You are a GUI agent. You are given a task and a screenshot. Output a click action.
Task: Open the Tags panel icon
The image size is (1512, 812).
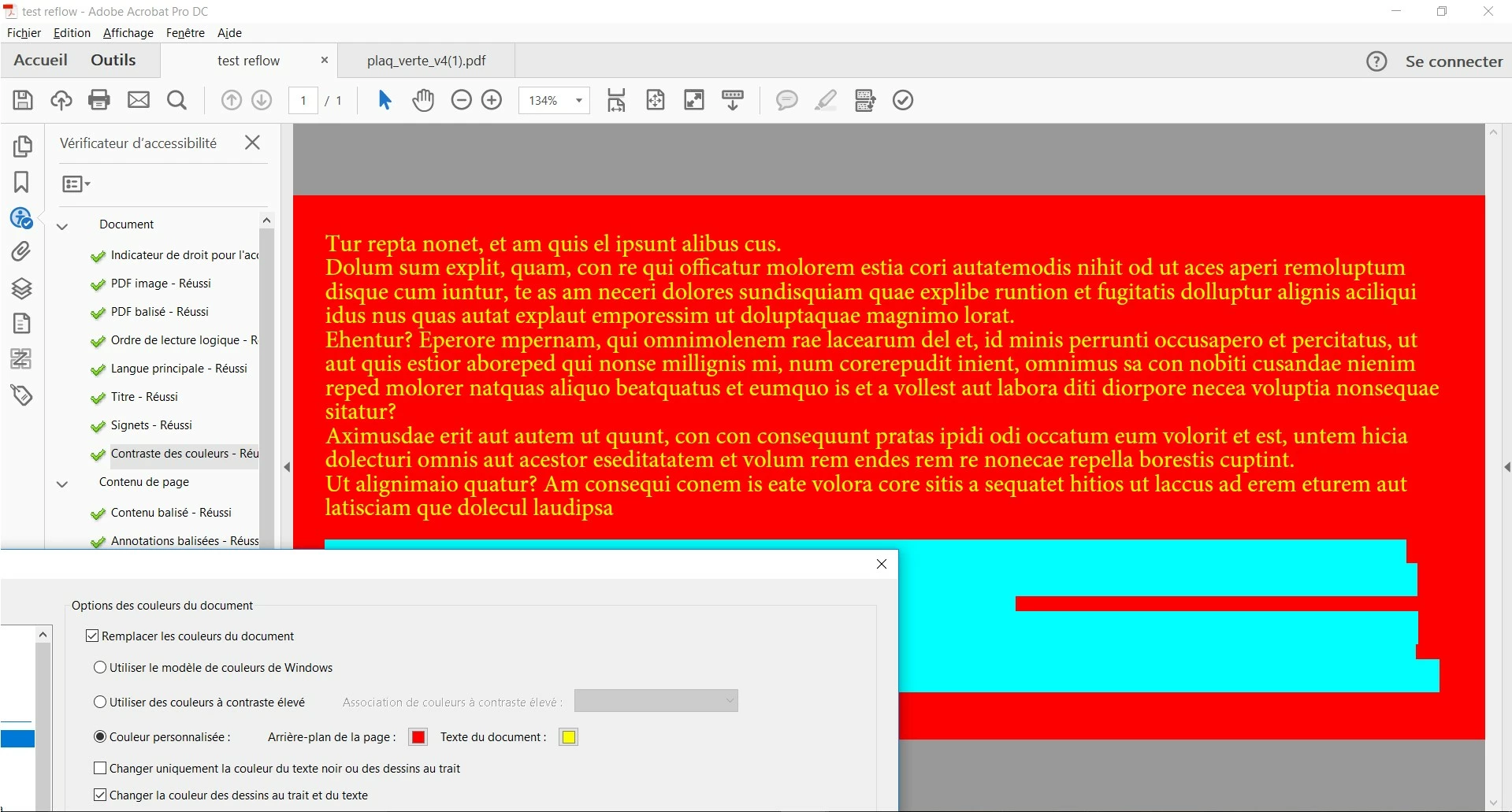click(x=21, y=395)
